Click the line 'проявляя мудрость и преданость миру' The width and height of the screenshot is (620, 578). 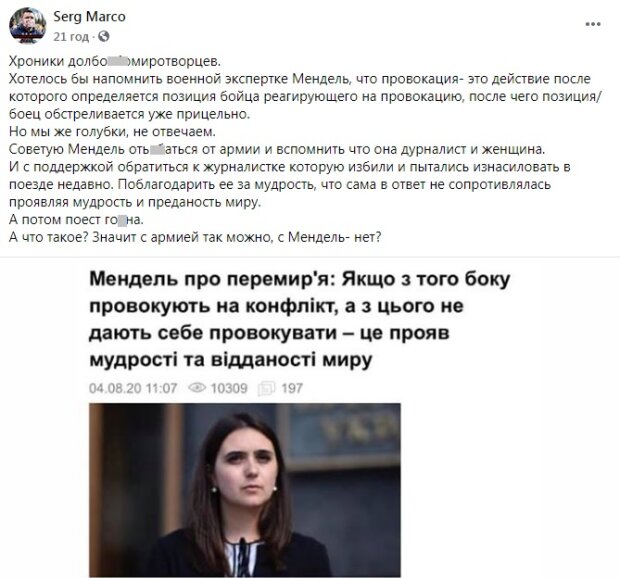135,202
